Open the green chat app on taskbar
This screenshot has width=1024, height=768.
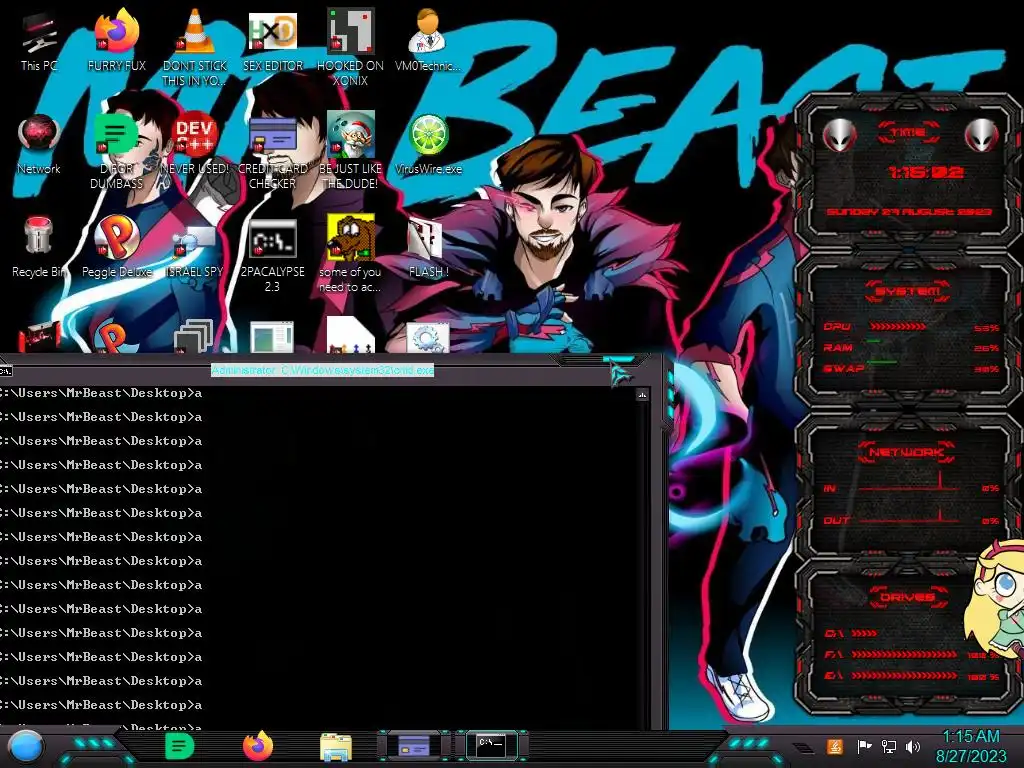[179, 746]
